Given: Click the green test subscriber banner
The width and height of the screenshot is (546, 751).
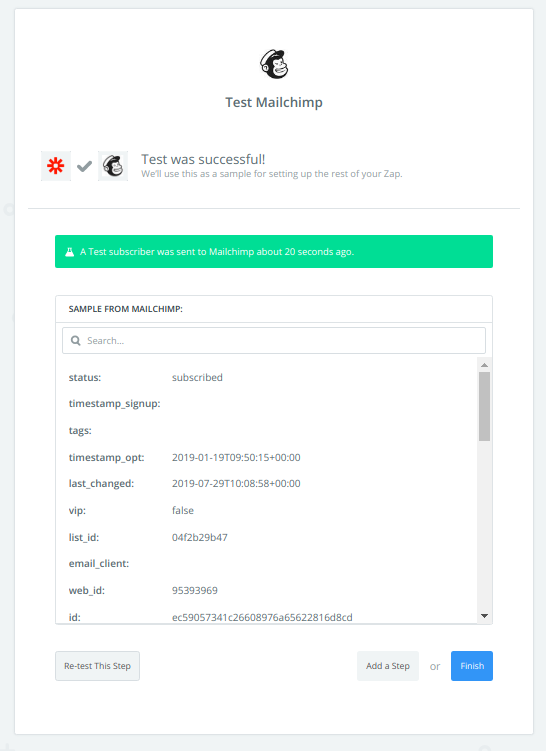Looking at the screenshot, I should point(274,251).
